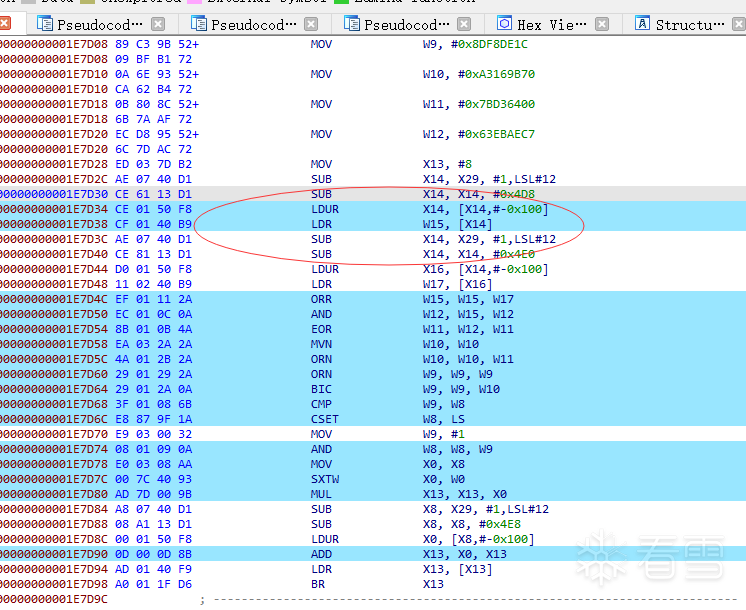Click operand #0x4E8 in SUB X8
This screenshot has height=610, width=746.
[500, 524]
